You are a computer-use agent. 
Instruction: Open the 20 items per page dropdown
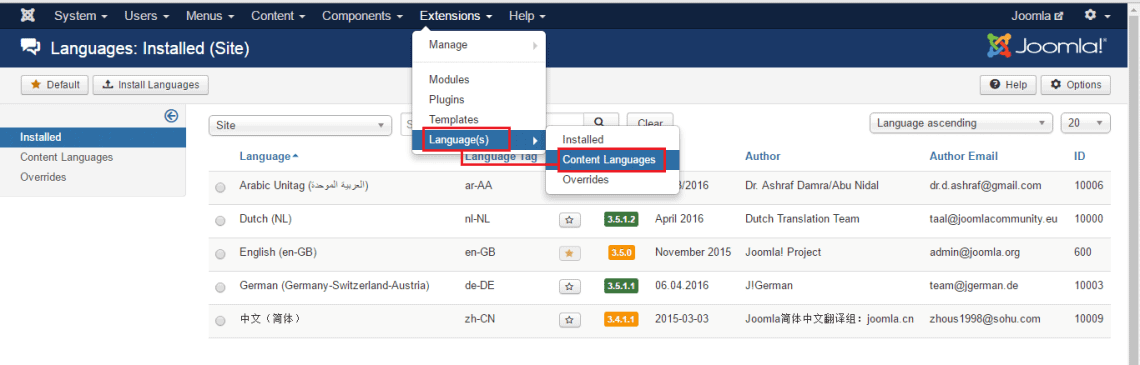point(1085,123)
